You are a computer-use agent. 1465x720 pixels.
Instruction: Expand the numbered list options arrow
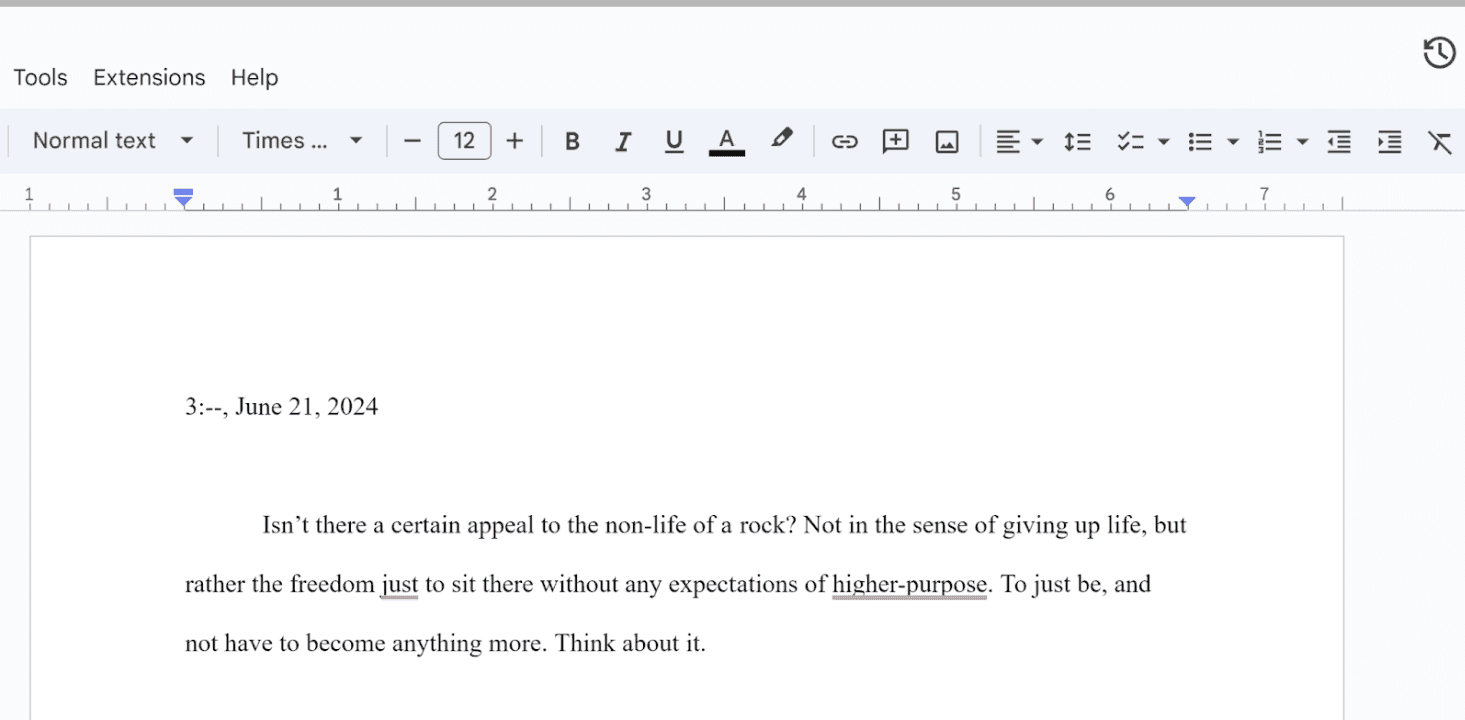click(x=1301, y=142)
